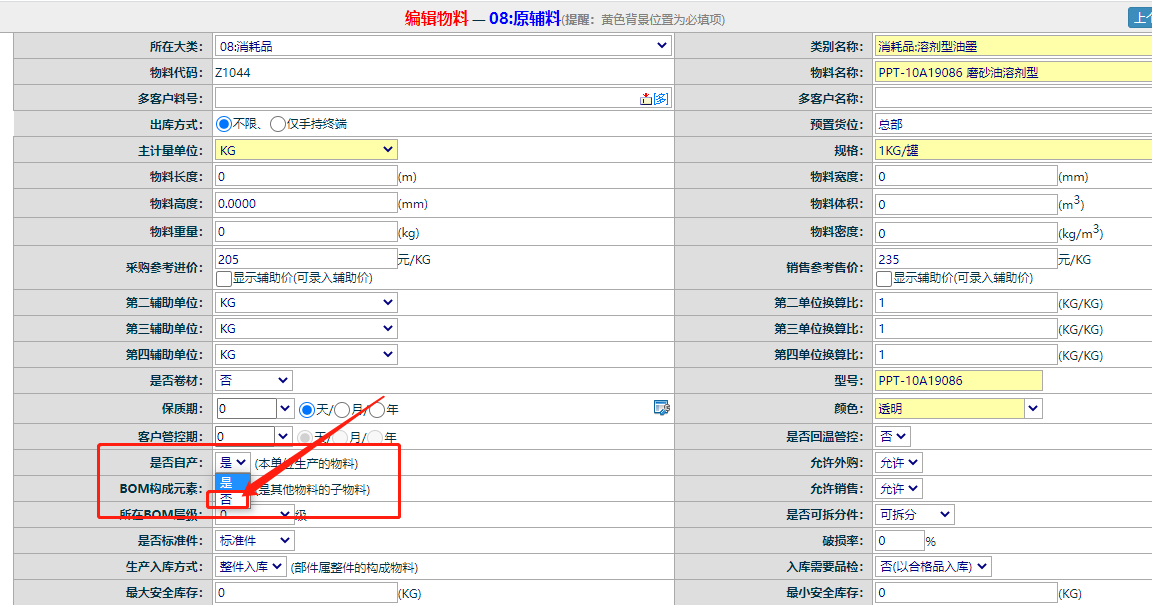
Task: Click the settings icon in the 保质期 row
Action: coord(661,407)
